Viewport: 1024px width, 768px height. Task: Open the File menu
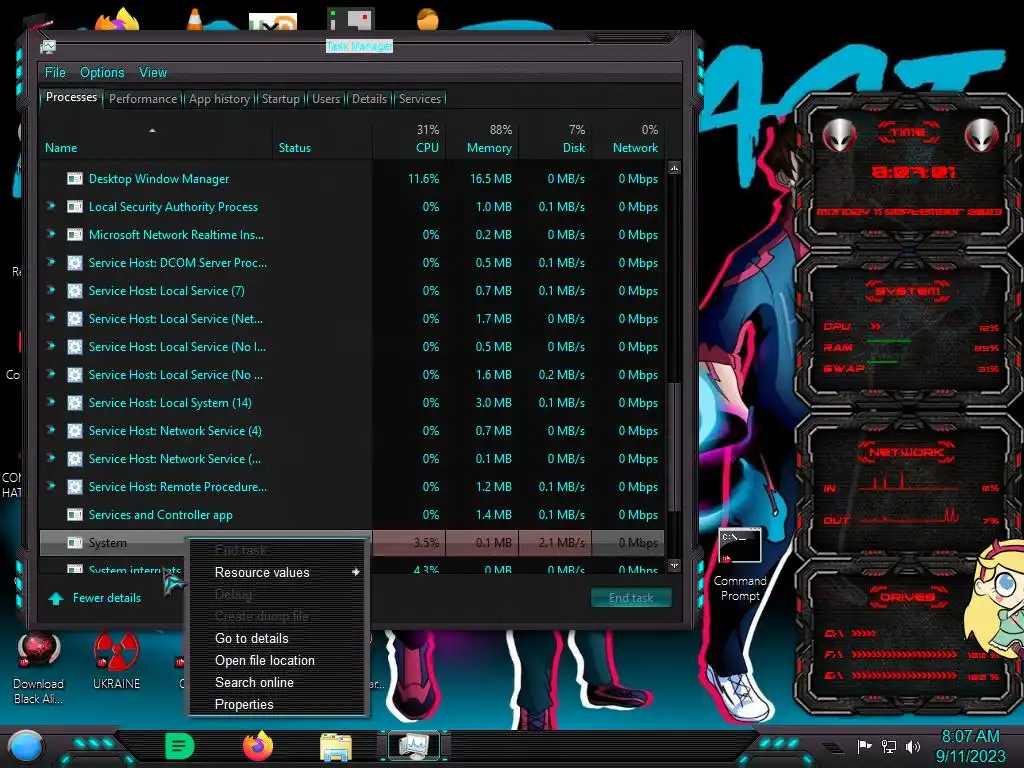click(x=55, y=72)
